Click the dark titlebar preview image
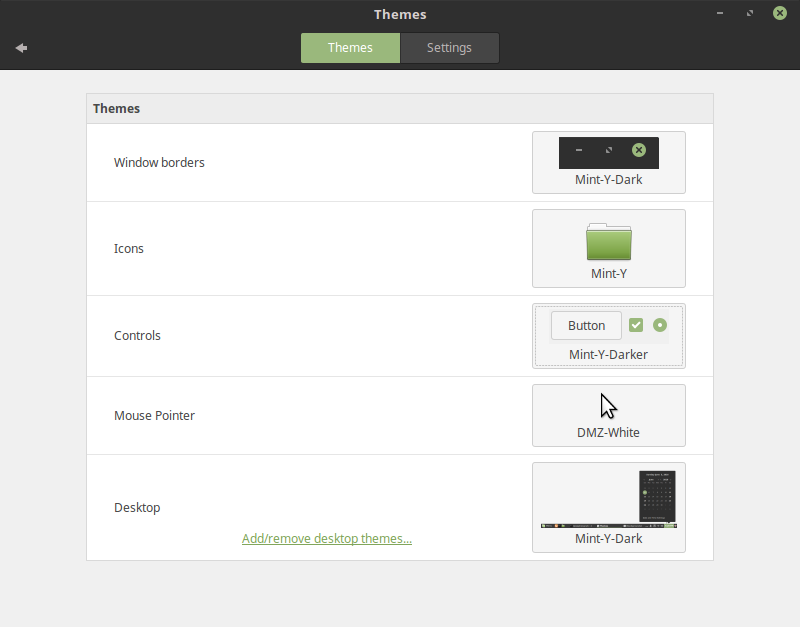This screenshot has height=627, width=800. pos(609,153)
